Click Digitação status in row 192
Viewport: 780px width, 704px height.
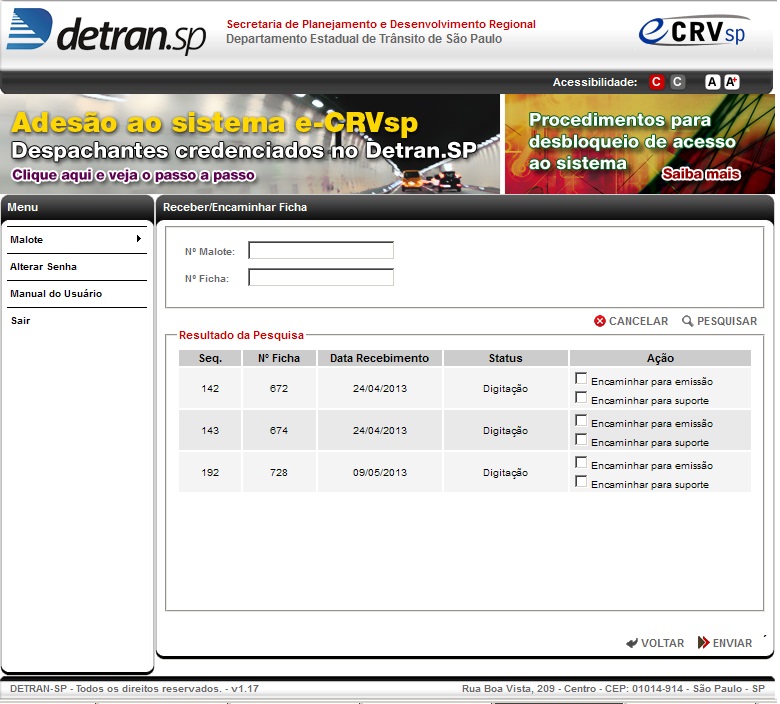click(x=505, y=472)
